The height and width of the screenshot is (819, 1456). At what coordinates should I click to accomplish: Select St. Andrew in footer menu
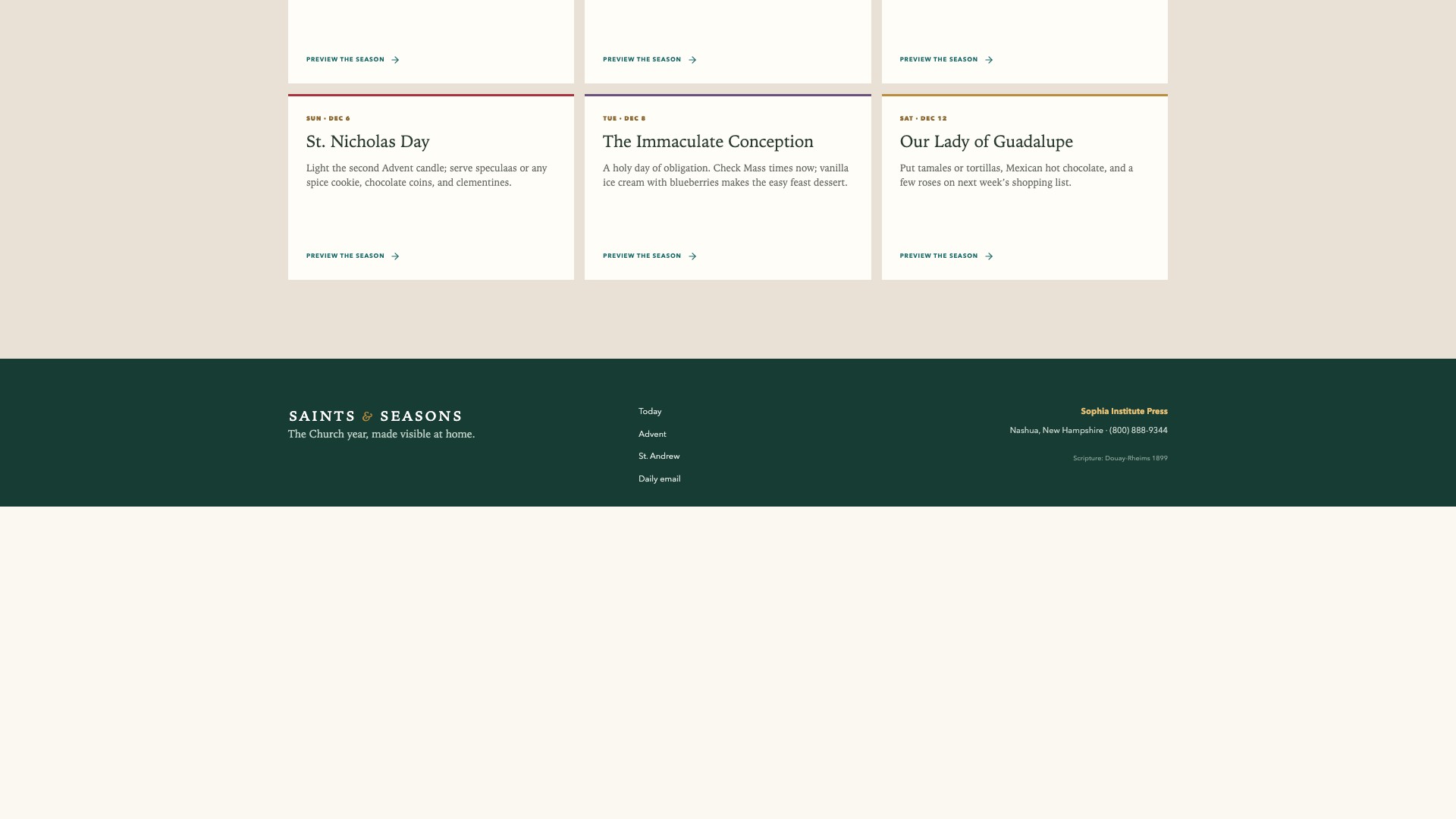[x=659, y=456]
